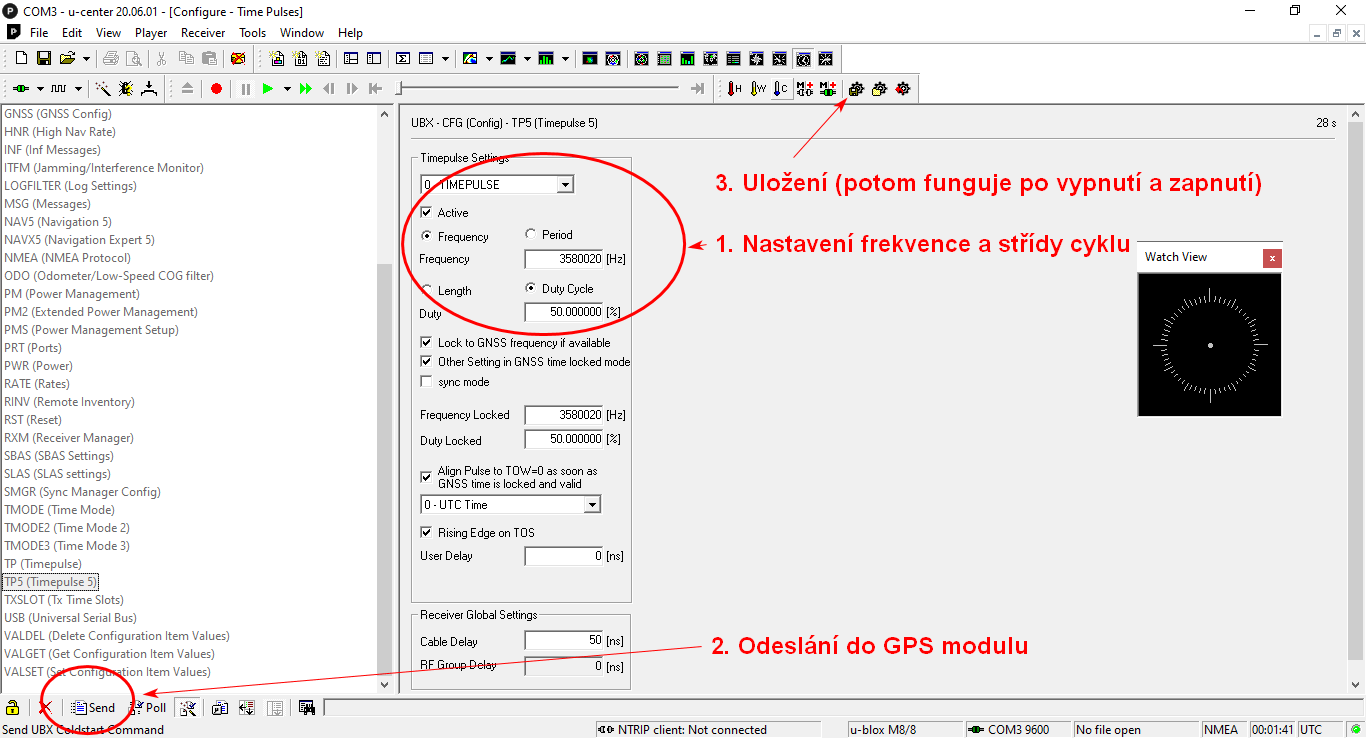Image resolution: width=1366 pixels, height=738 pixels.
Task: Select the Period radio button
Action: click(531, 235)
